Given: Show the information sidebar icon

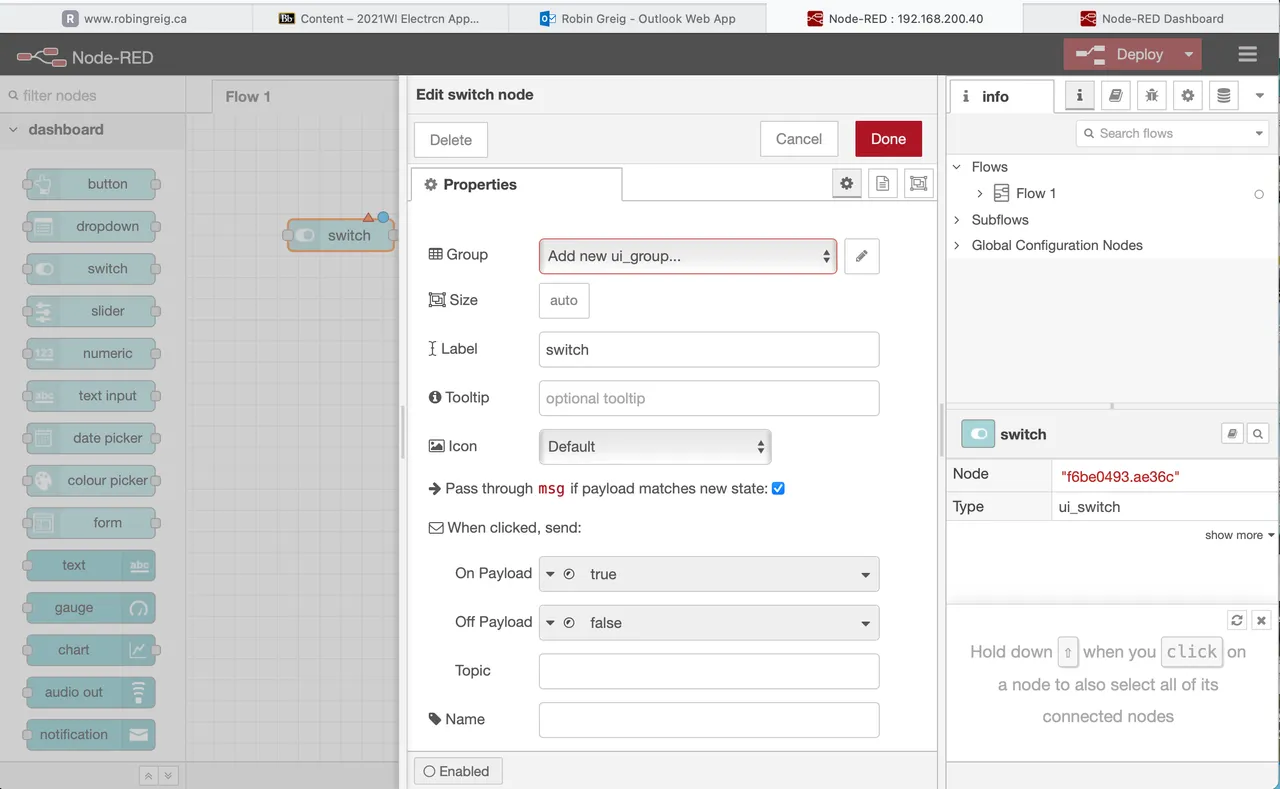Looking at the screenshot, I should (1079, 96).
